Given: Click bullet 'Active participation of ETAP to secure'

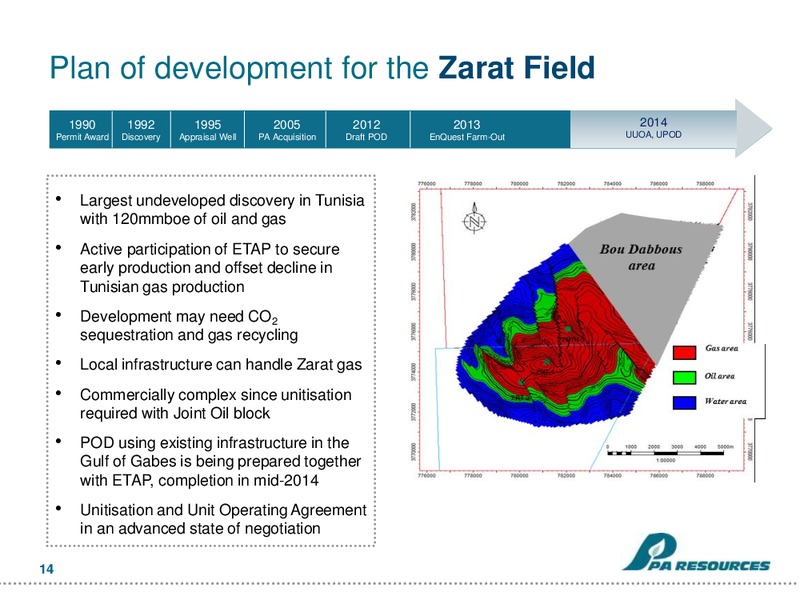Looking at the screenshot, I should [x=210, y=249].
